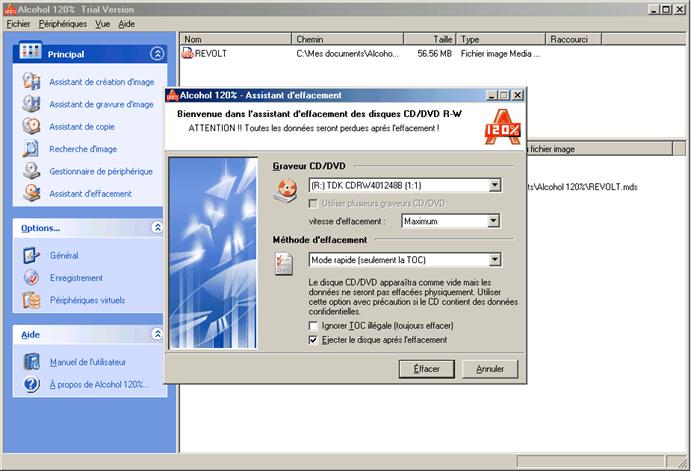Click the Gestionnaire de périphérique icon
This screenshot has width=691, height=471.
[x=31, y=171]
